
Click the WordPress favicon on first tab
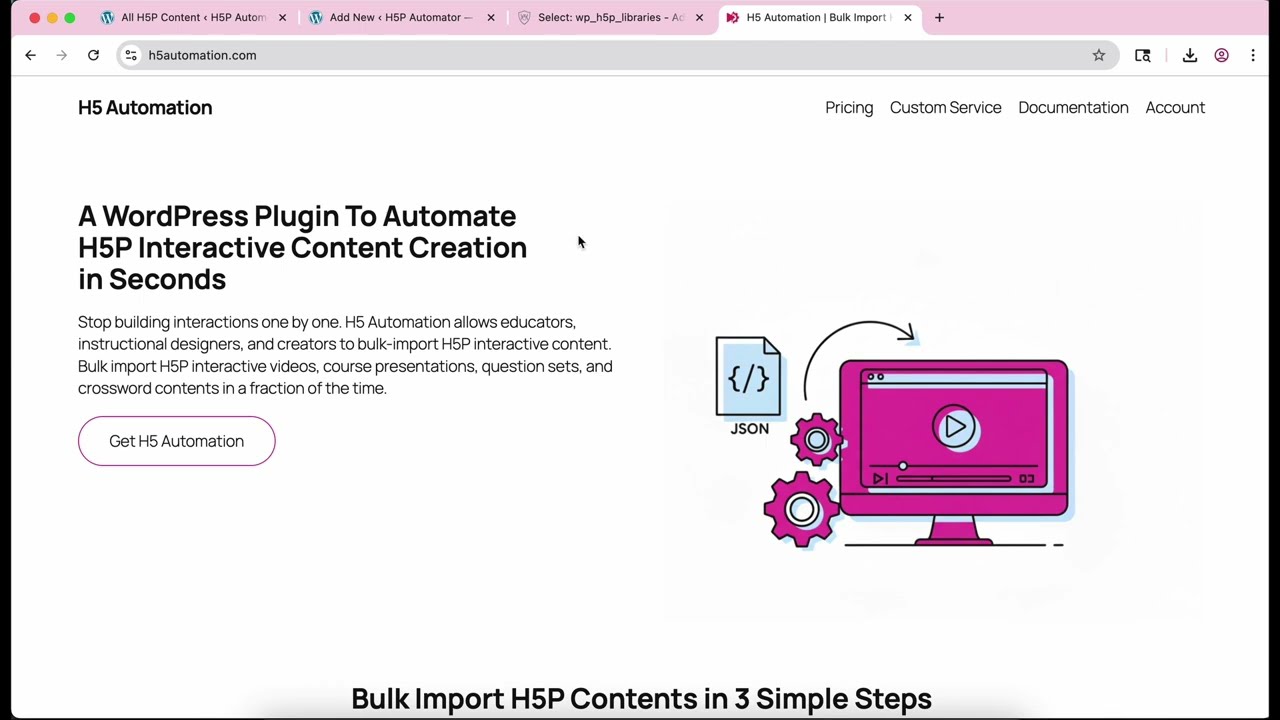107,17
